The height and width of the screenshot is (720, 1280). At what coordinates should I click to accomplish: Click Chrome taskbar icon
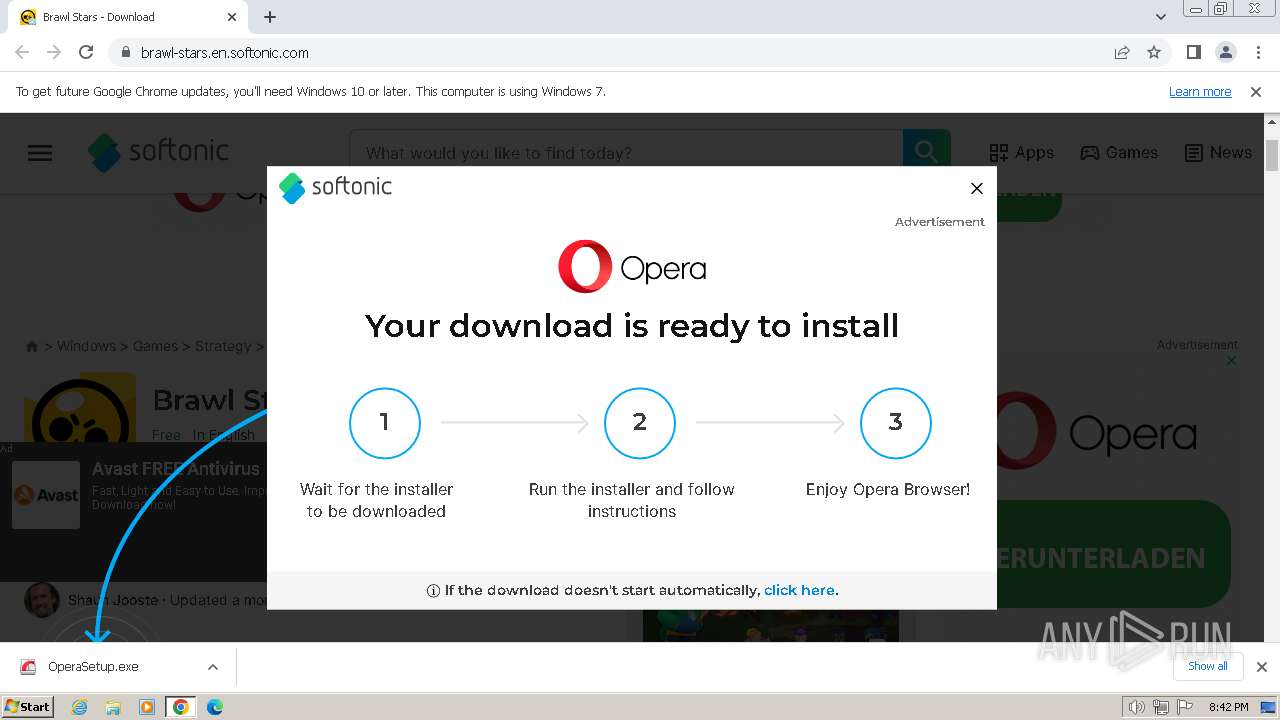181,707
